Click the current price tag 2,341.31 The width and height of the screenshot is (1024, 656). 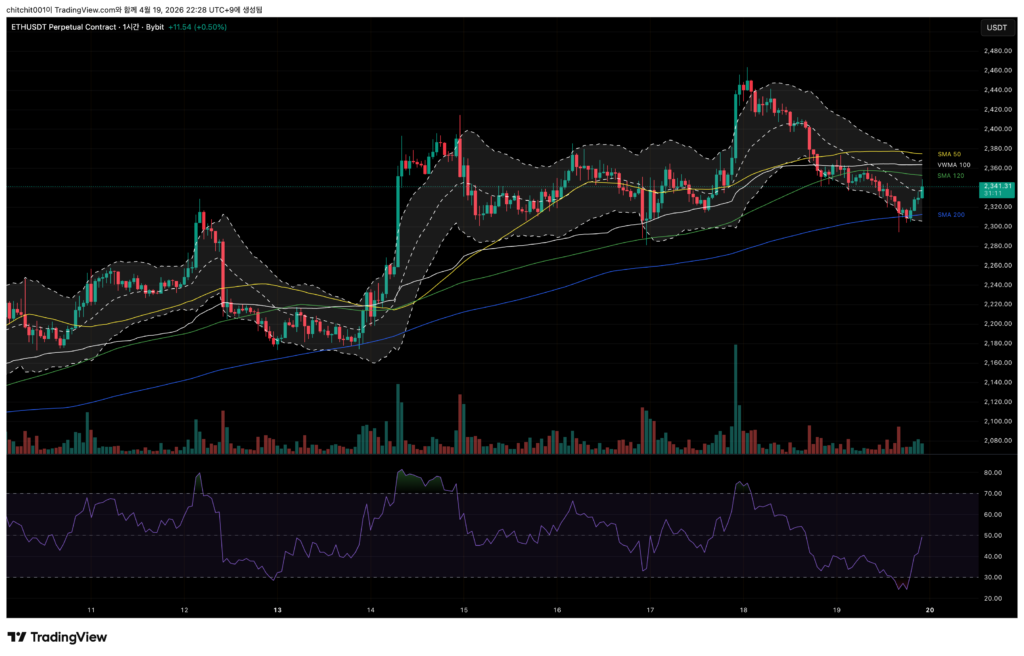click(x=997, y=187)
